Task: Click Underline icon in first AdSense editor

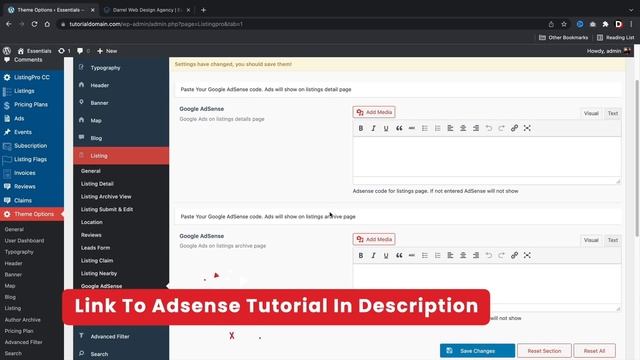Action: (x=386, y=128)
